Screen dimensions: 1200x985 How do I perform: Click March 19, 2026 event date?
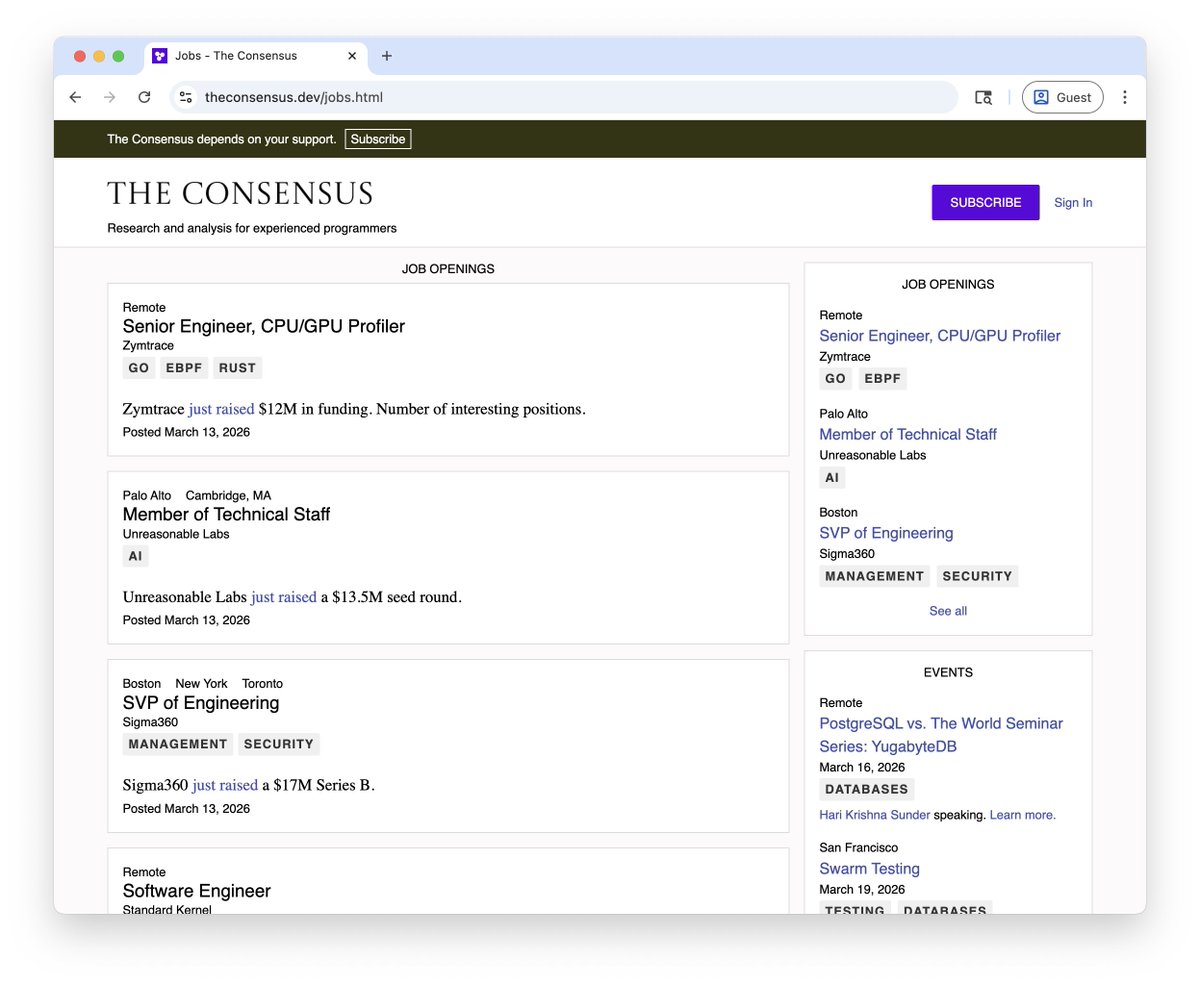click(x=862, y=889)
